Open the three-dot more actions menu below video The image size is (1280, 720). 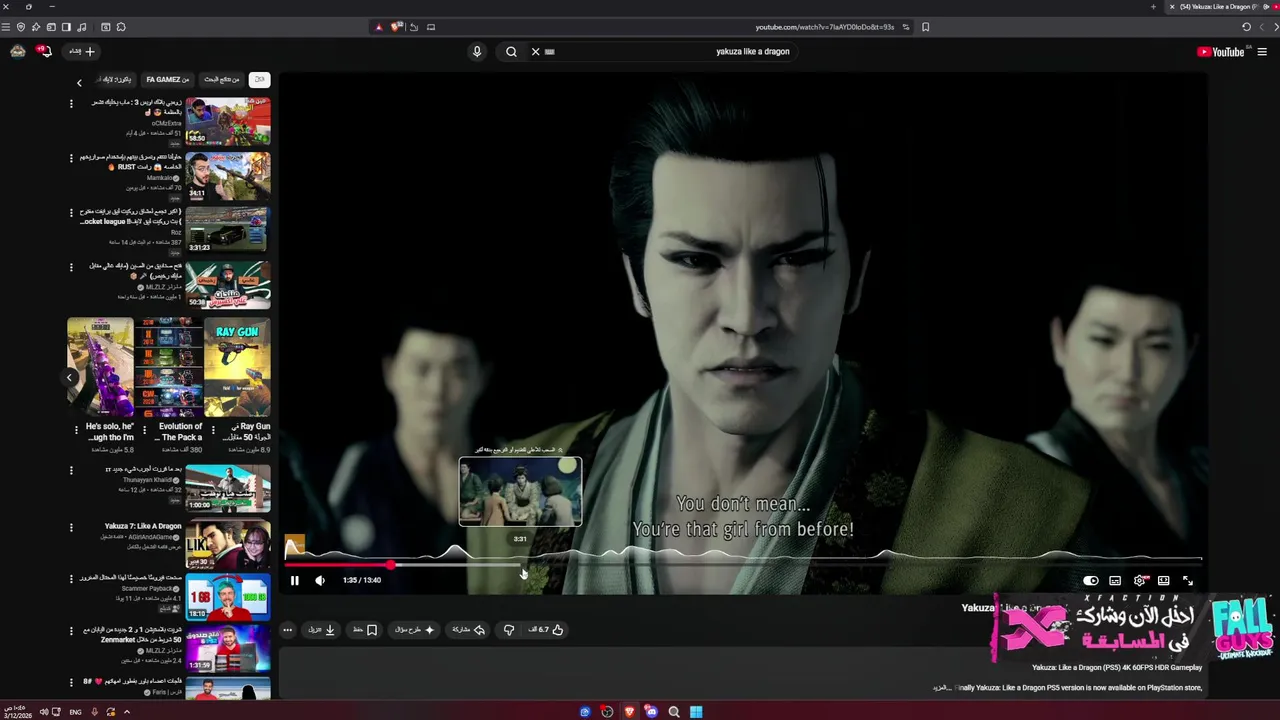(x=288, y=630)
